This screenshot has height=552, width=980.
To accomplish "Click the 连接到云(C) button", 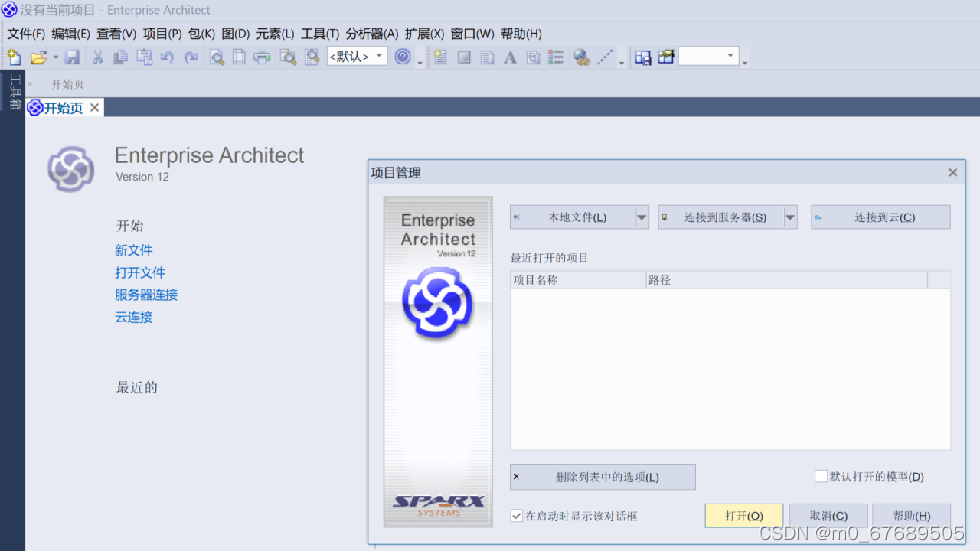I will (881, 218).
